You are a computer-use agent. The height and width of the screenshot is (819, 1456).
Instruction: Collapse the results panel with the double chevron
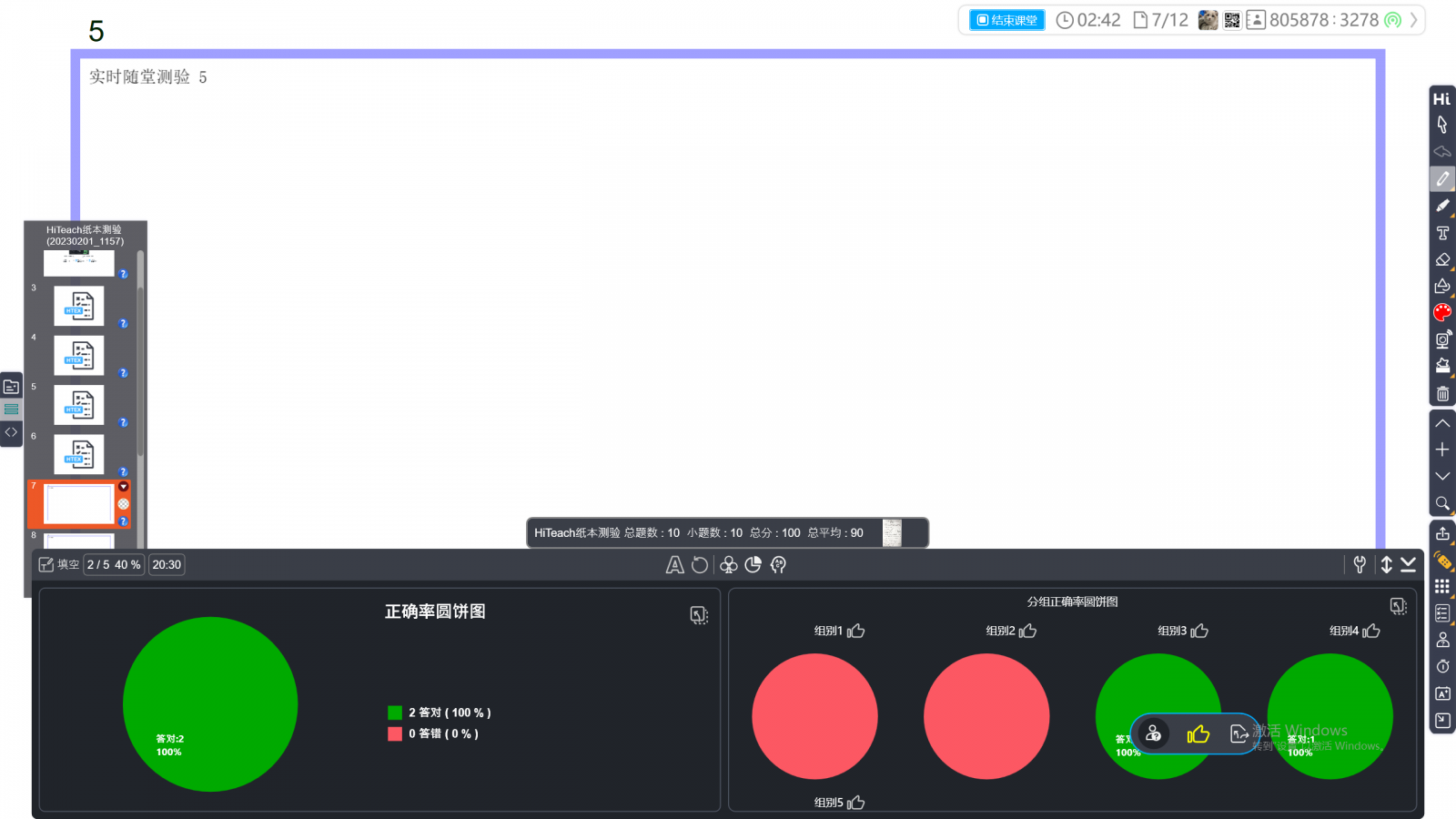click(1409, 564)
